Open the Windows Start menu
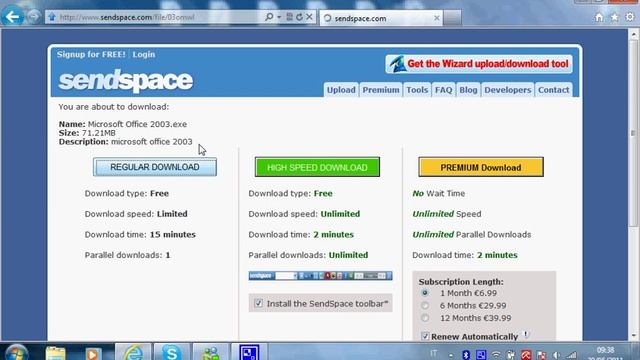Viewport: 640px width, 360px height. tap(17, 353)
